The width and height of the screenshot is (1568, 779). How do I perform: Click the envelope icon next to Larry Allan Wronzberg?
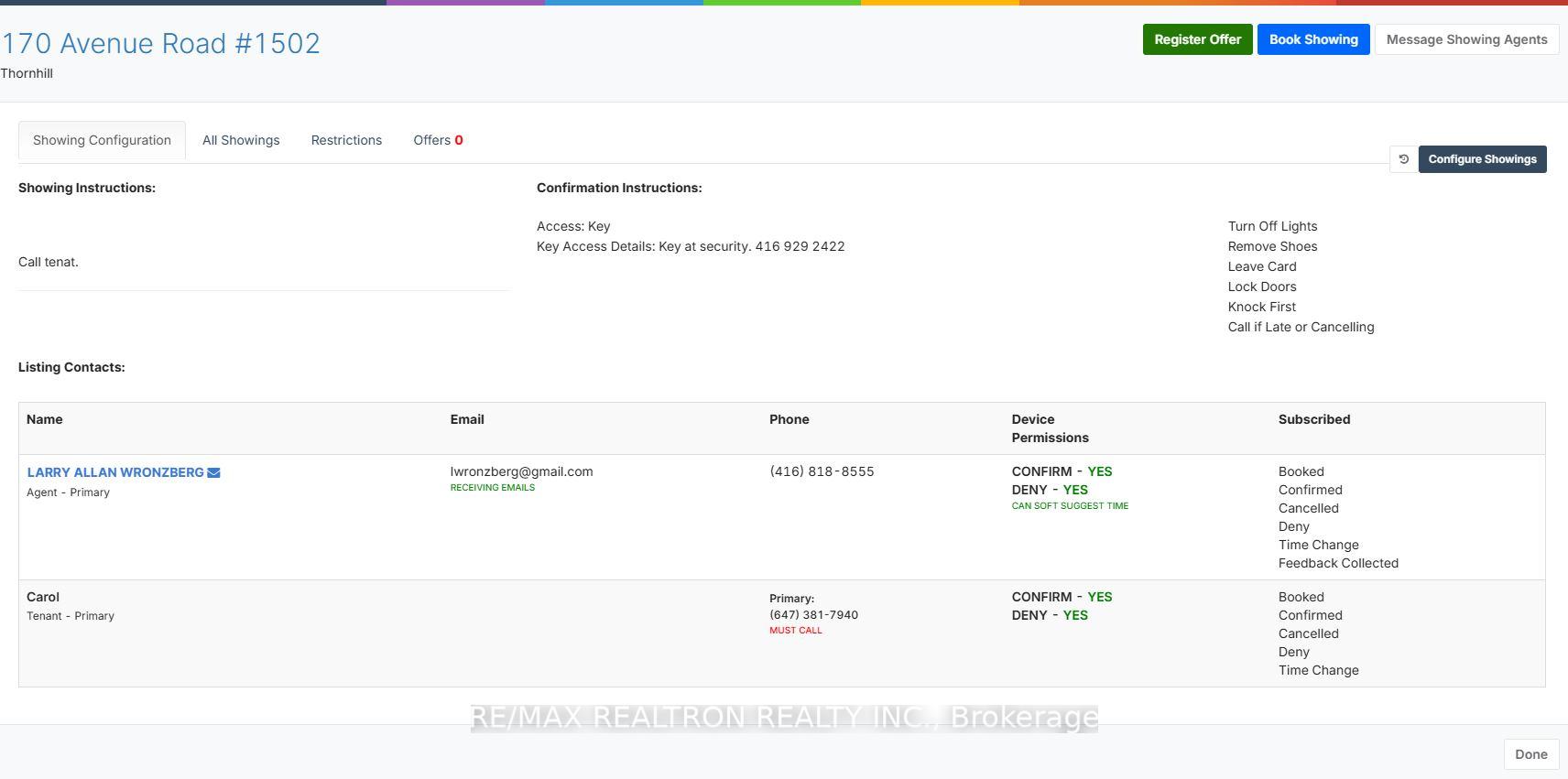pyautogui.click(x=213, y=472)
